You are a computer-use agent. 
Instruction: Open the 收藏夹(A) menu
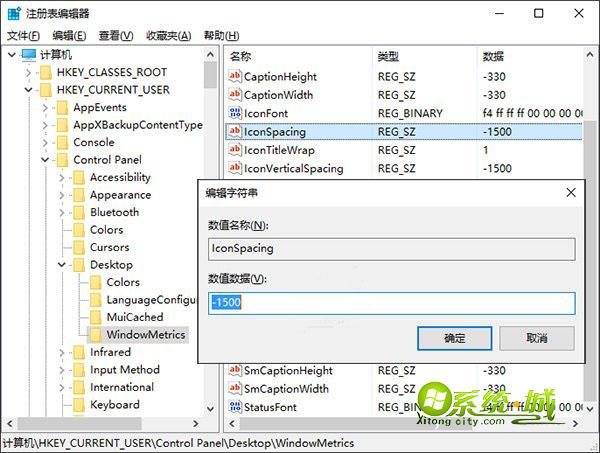169,36
